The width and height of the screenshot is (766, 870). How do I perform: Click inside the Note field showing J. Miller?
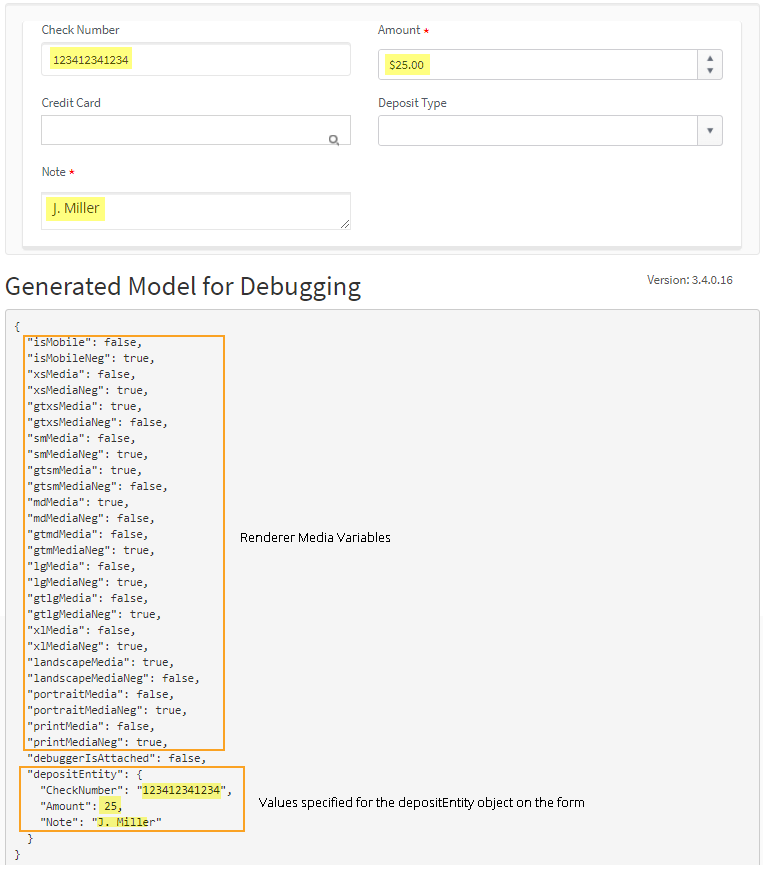(x=195, y=210)
